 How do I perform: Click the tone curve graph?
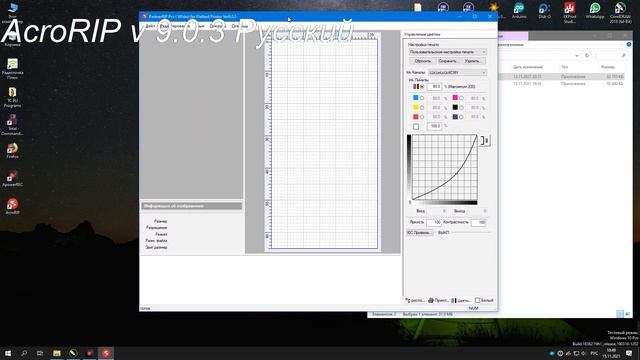[x=444, y=167]
